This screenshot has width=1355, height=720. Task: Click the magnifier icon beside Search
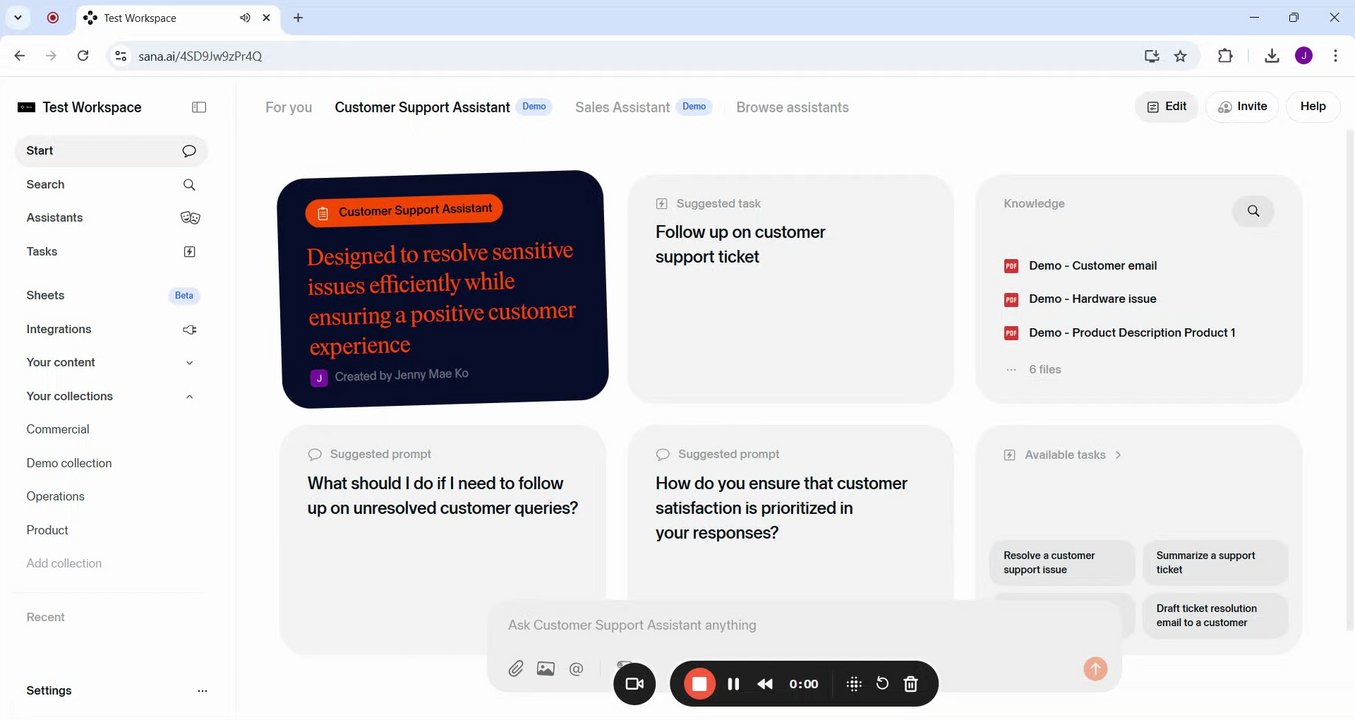pos(189,185)
